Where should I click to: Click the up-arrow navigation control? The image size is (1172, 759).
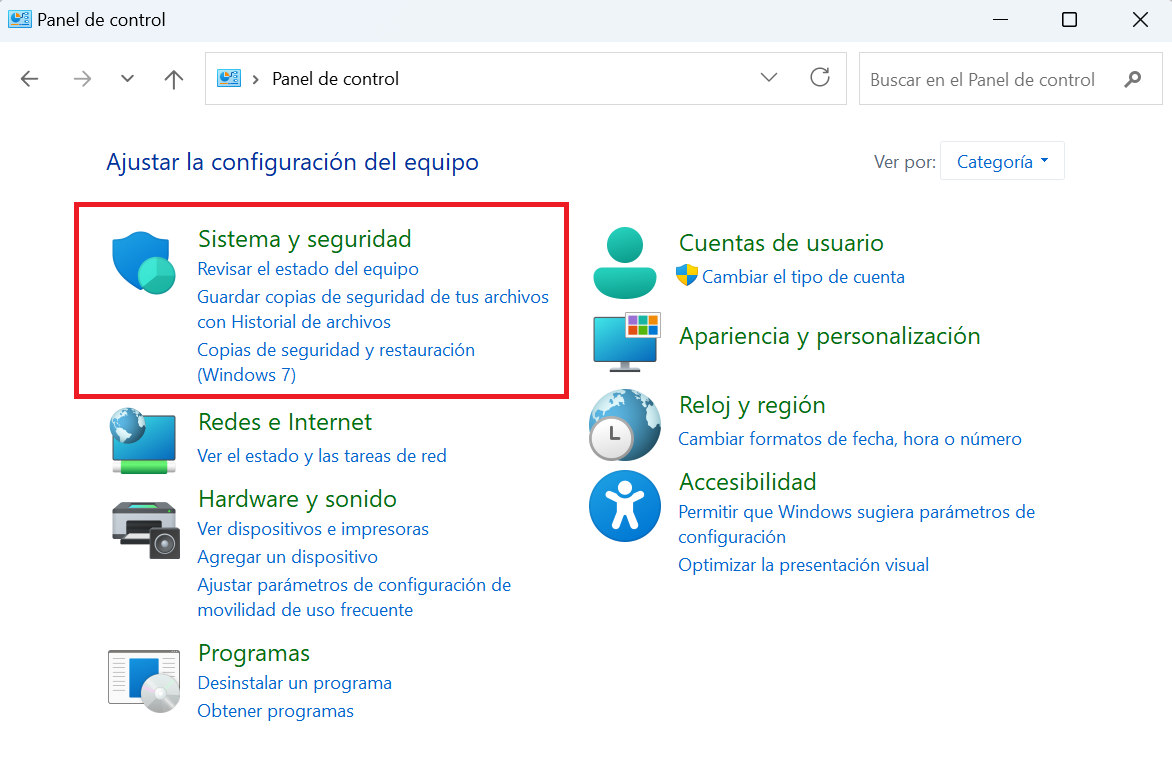click(x=173, y=78)
